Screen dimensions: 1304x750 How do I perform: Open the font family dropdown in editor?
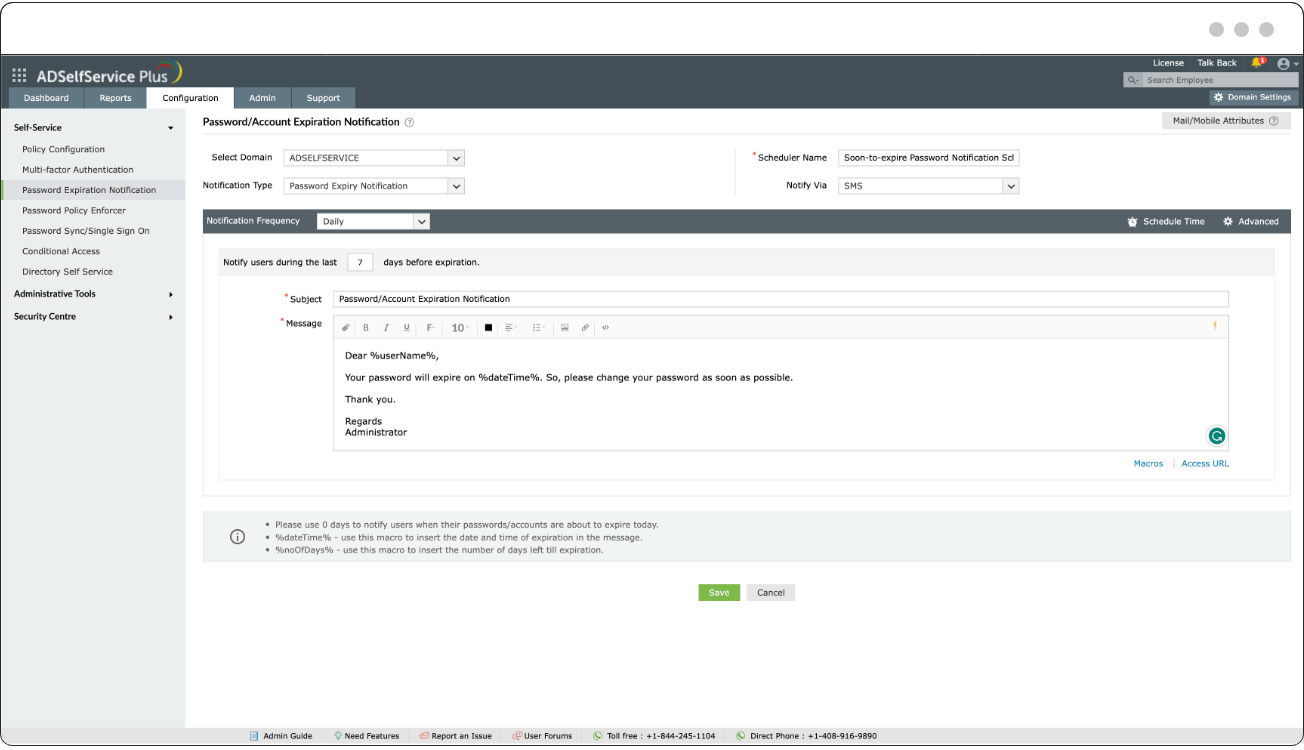pyautogui.click(x=430, y=327)
